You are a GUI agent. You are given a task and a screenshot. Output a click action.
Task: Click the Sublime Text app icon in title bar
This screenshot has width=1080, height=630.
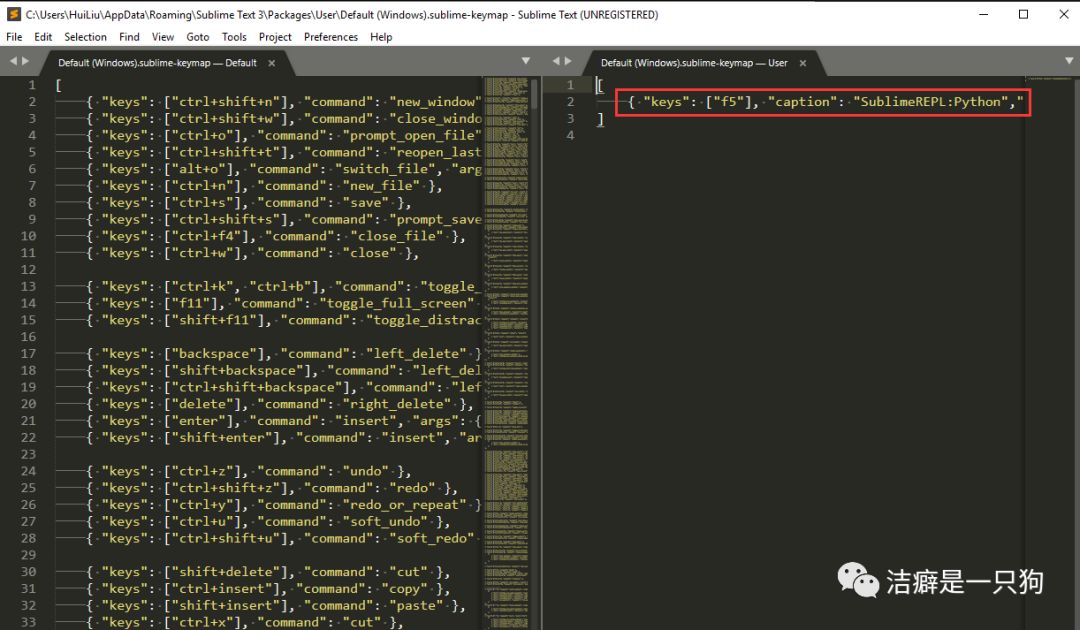[14, 14]
